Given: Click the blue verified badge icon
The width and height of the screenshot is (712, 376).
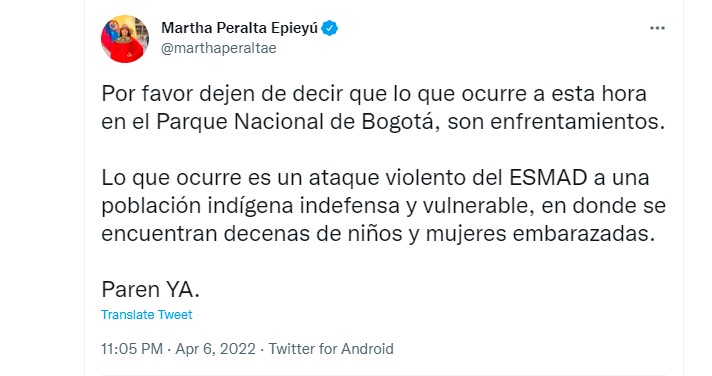Looking at the screenshot, I should [x=330, y=28].
